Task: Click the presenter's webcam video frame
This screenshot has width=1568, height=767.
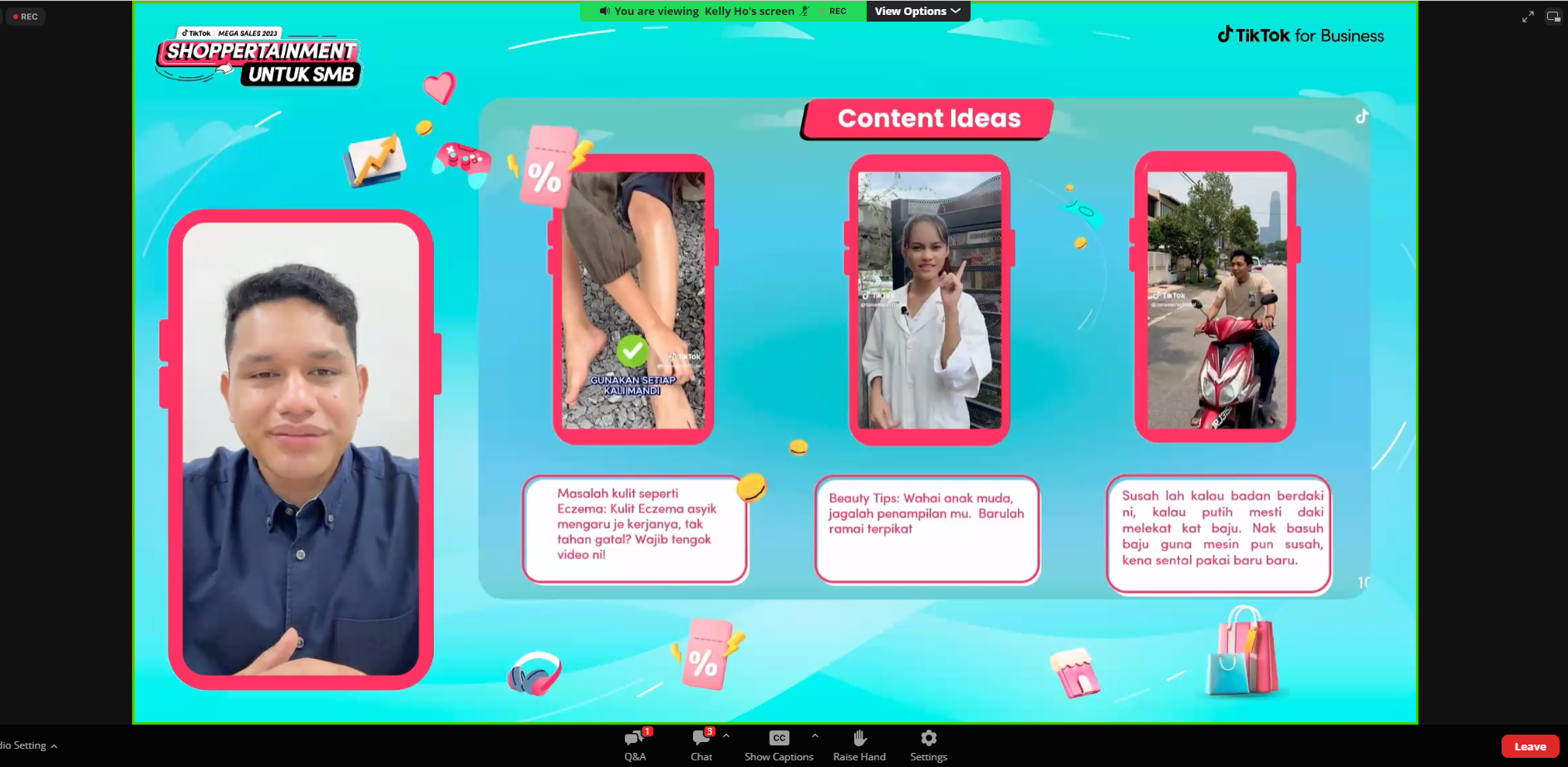Action: click(300, 449)
